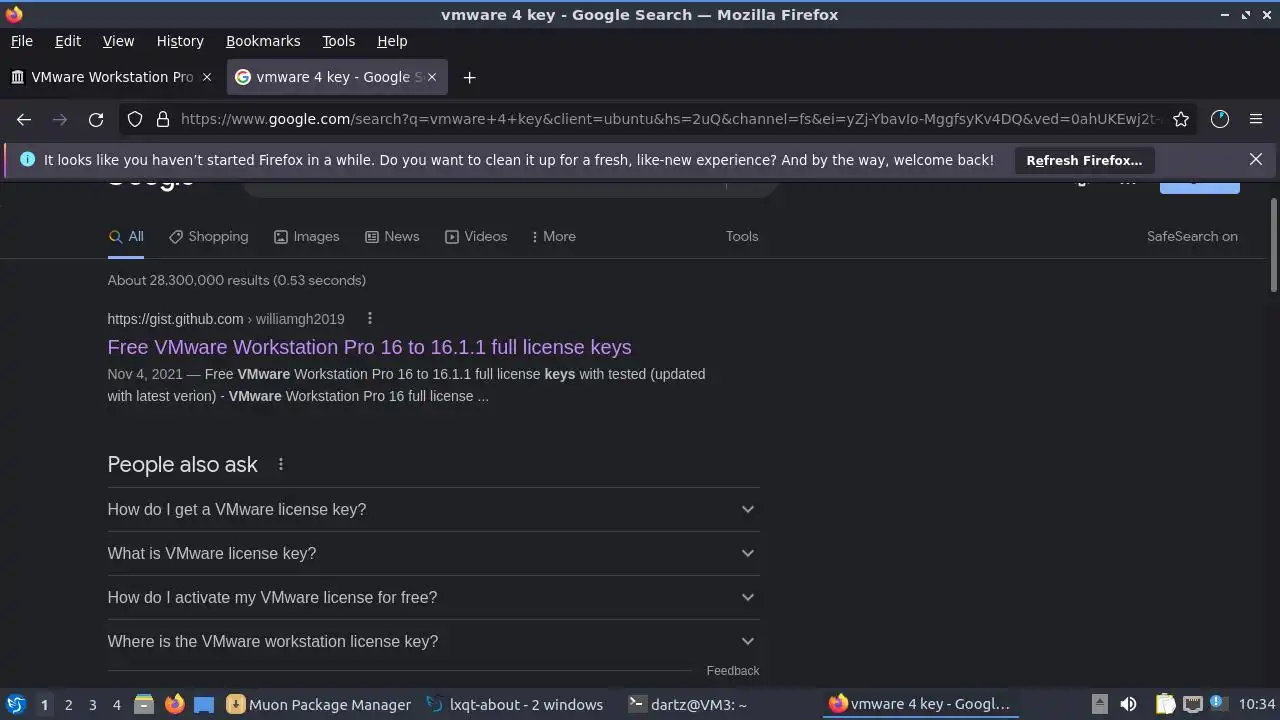Expand Where is the VMware workstation license key
The height and width of the screenshot is (720, 1280).
(433, 641)
